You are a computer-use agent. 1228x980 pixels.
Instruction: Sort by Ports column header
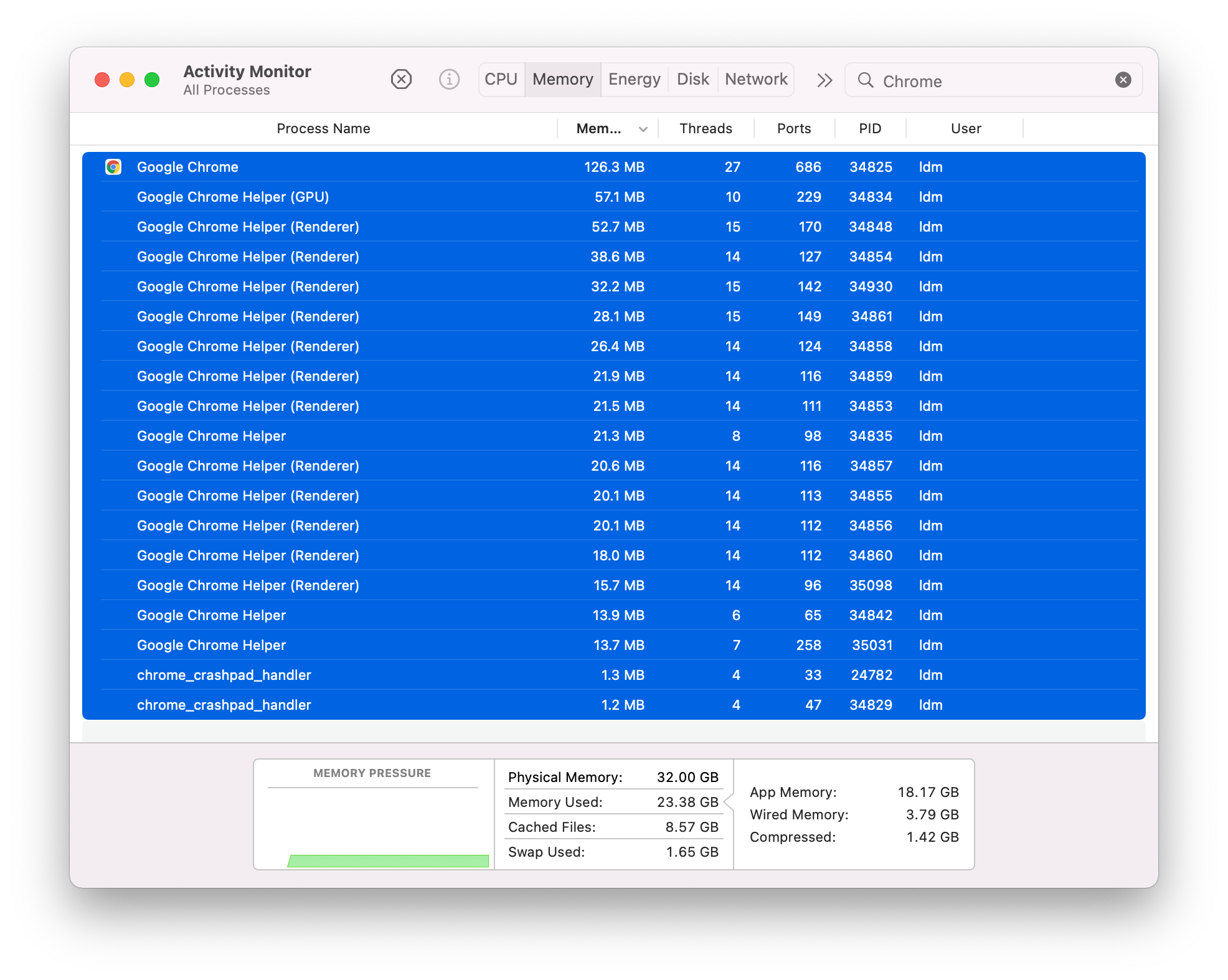pyautogui.click(x=794, y=129)
